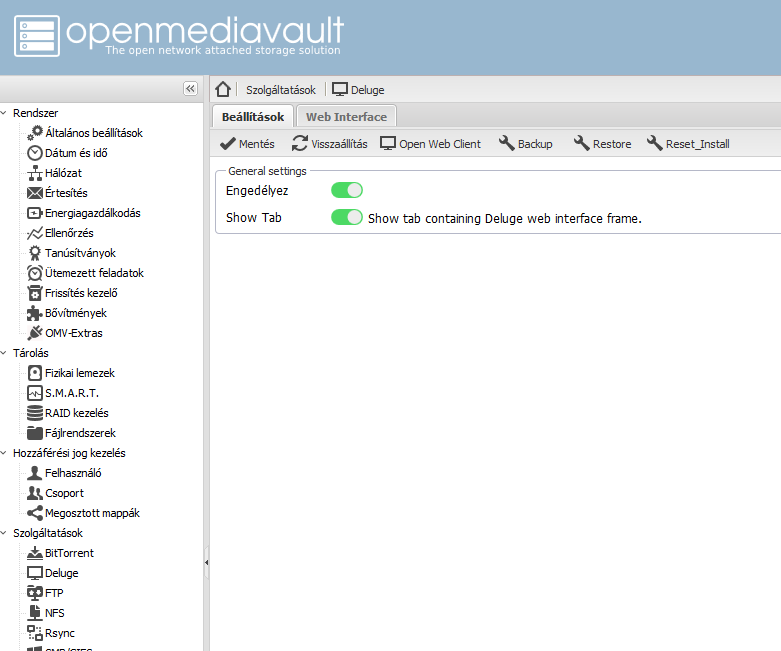The height and width of the screenshot is (651, 781).
Task: Click the Rsync service icon
Action: [35, 633]
